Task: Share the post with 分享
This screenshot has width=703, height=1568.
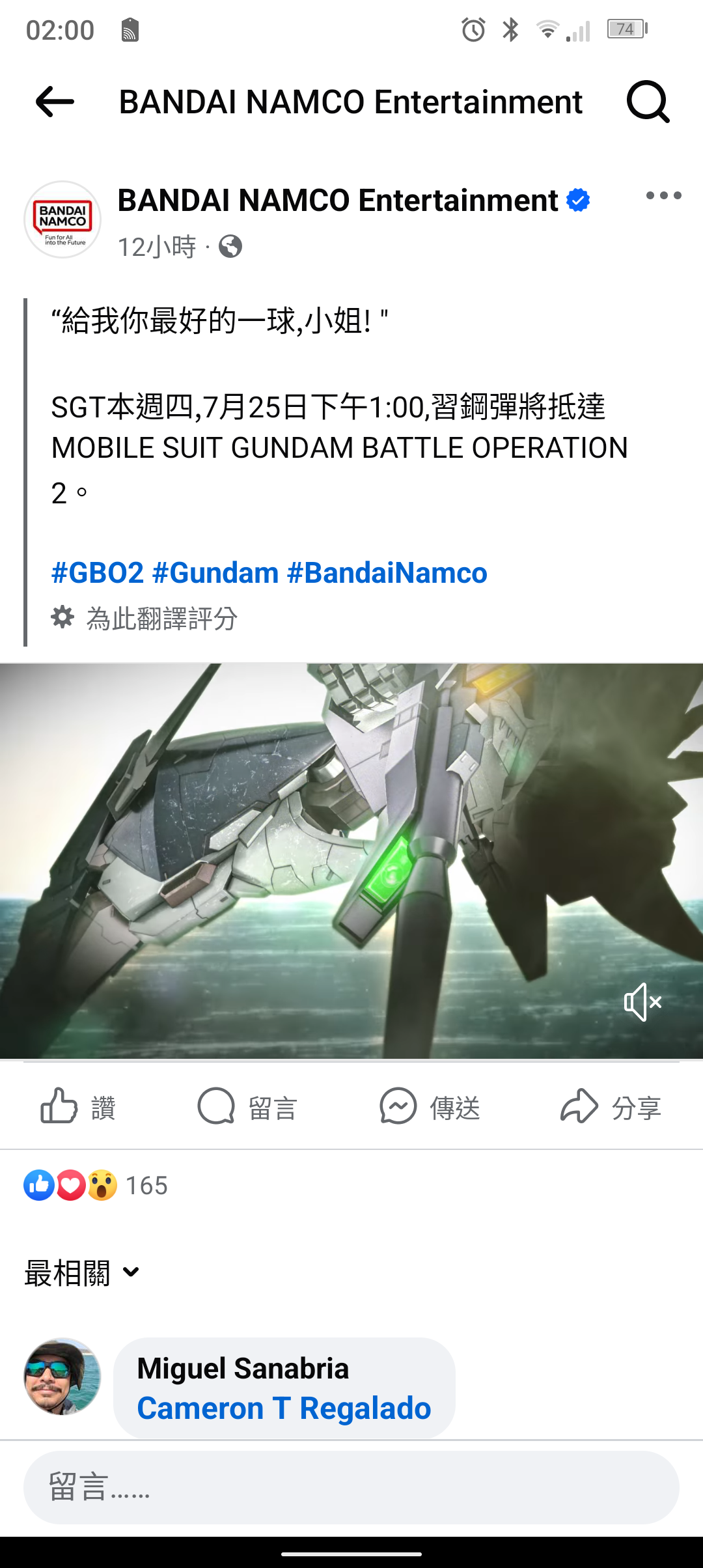Action: point(611,1106)
